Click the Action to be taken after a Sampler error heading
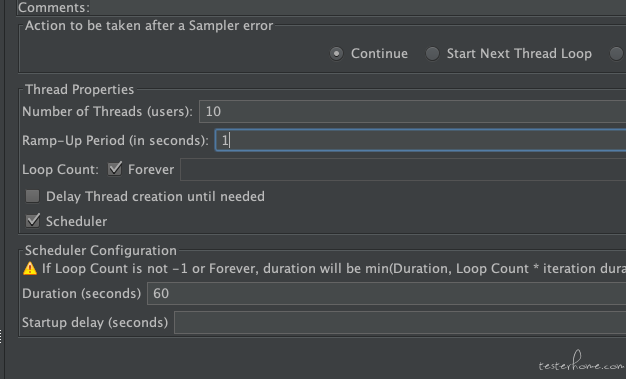626x379 pixels. click(x=149, y=26)
